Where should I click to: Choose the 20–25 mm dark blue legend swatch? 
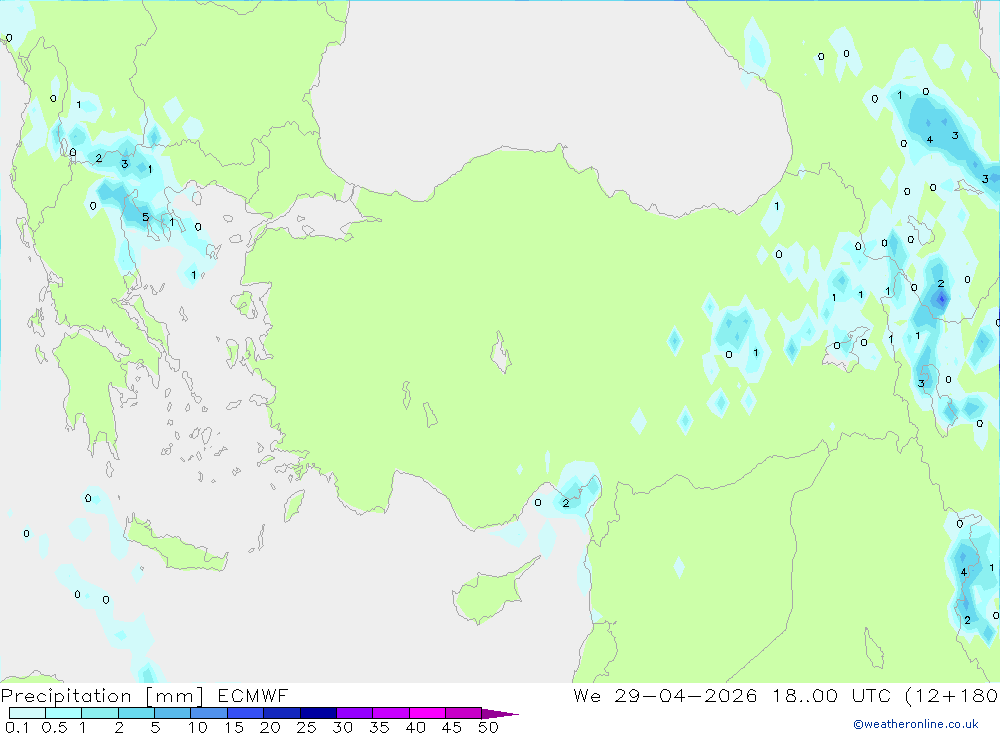point(282,713)
